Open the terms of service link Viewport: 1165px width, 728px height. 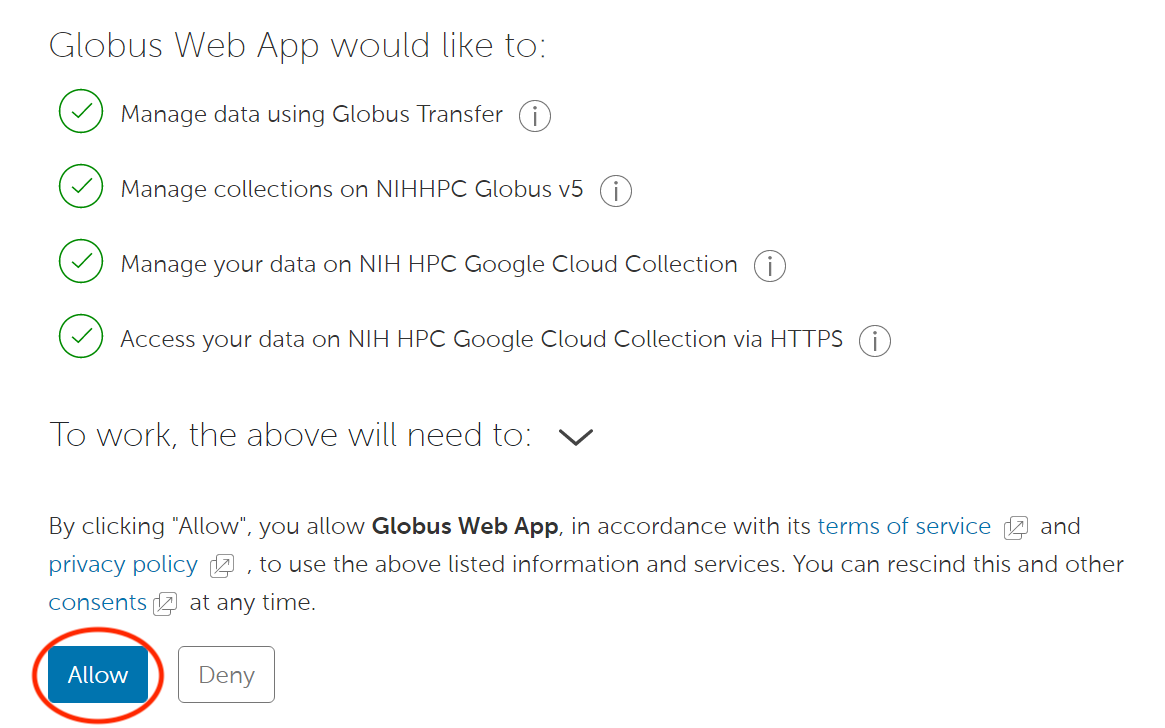(x=904, y=526)
